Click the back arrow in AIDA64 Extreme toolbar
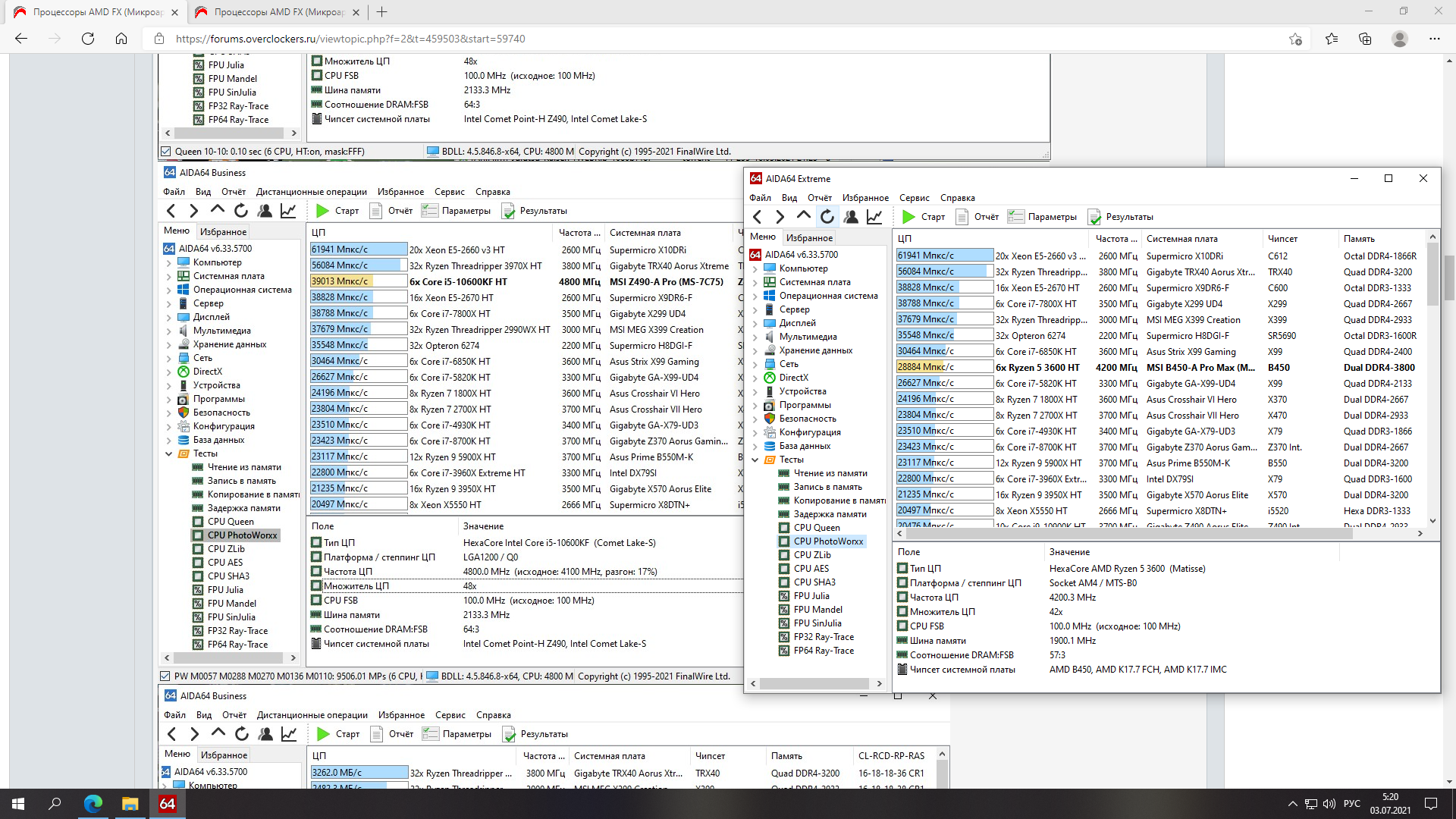This screenshot has width=1456, height=819. click(757, 217)
